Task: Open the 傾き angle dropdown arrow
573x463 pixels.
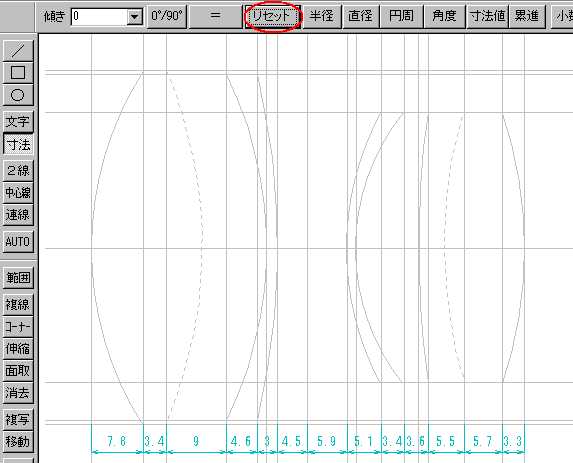Action: (134, 16)
